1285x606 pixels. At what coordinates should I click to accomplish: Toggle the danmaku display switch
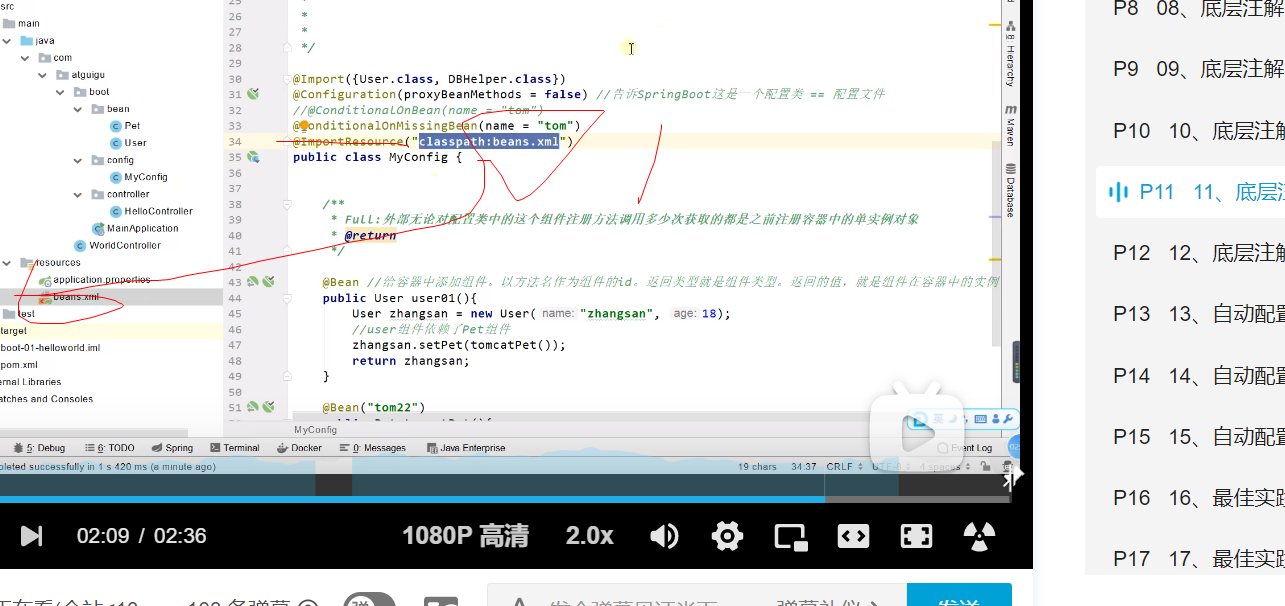(x=369, y=603)
